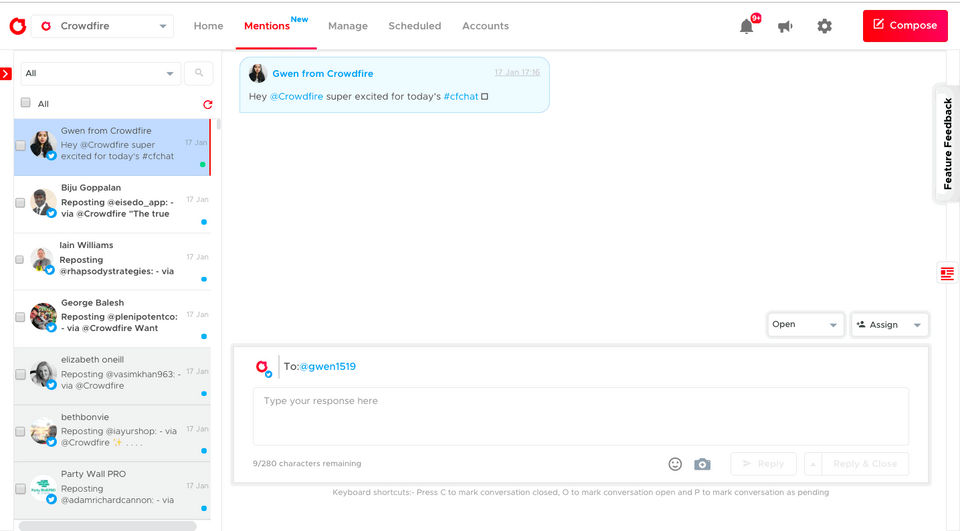Image resolution: width=960 pixels, height=531 pixels.
Task: Click the Reply button
Action: point(763,464)
